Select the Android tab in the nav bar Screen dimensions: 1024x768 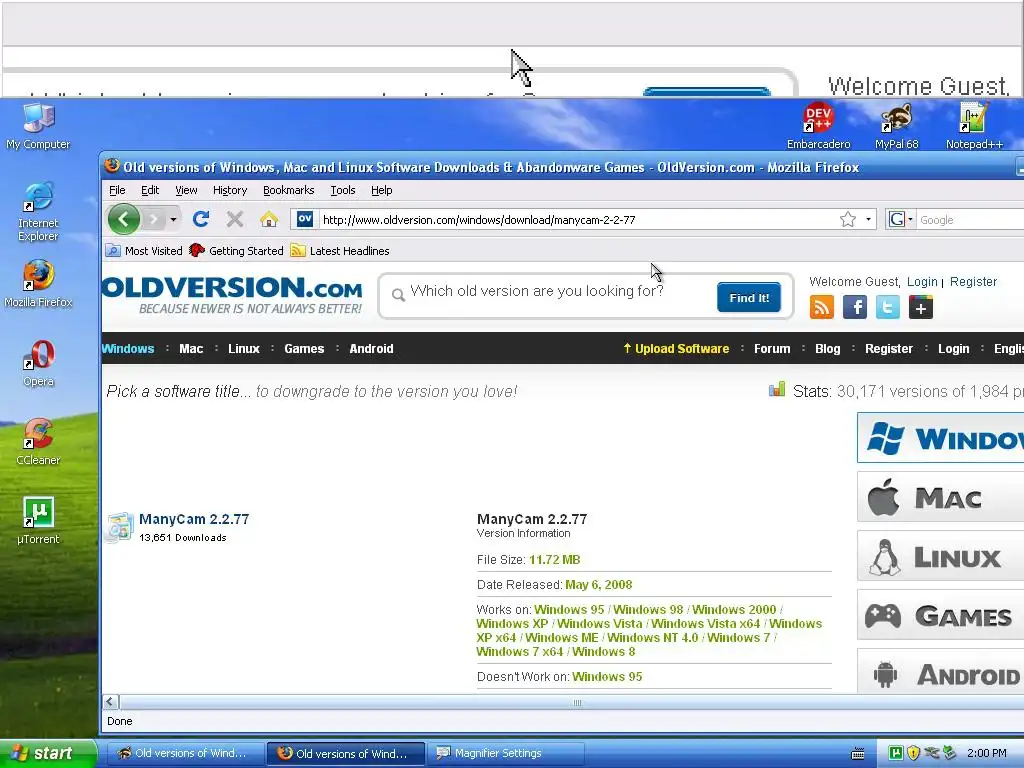372,348
